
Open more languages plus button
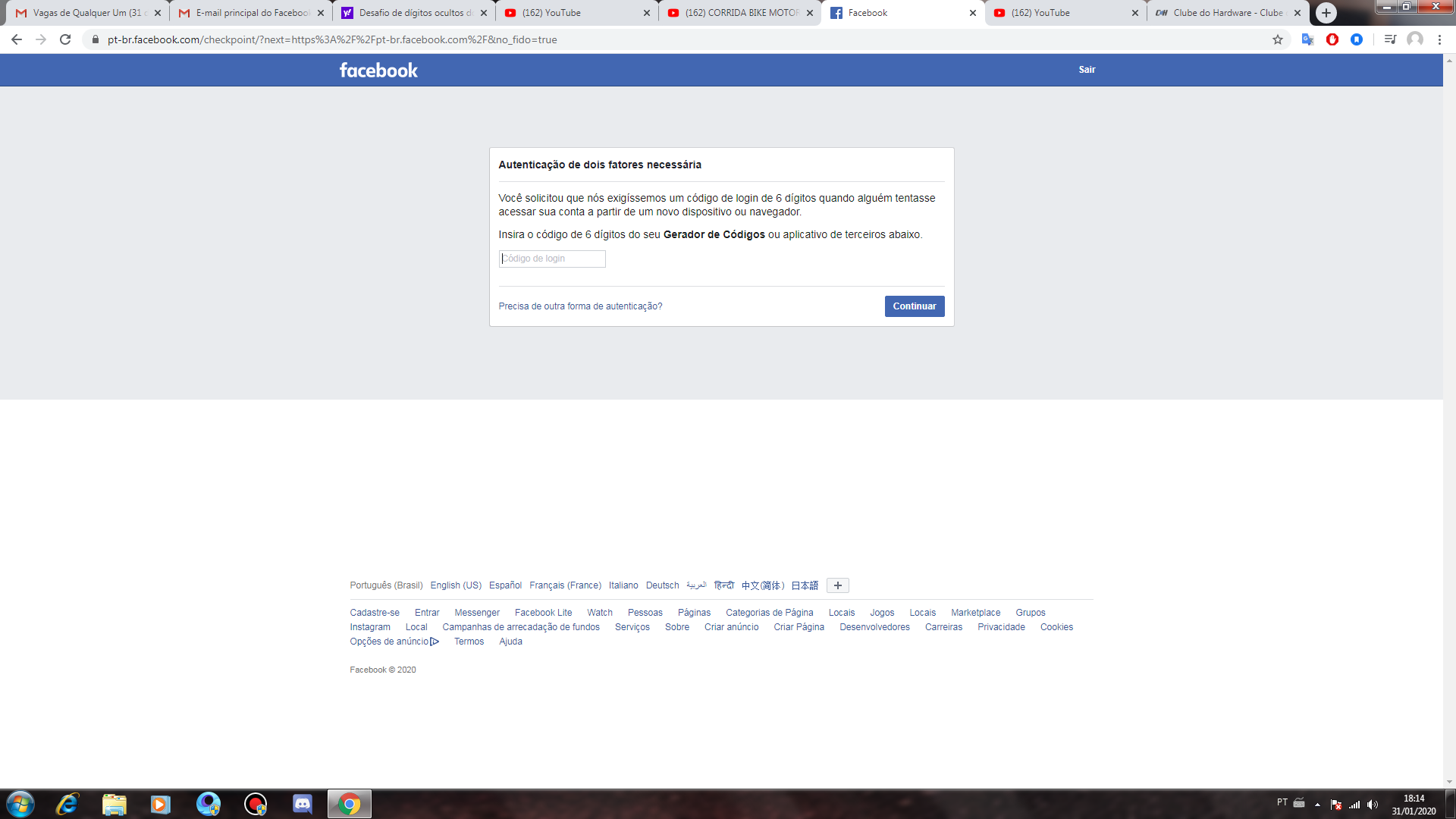coord(838,585)
